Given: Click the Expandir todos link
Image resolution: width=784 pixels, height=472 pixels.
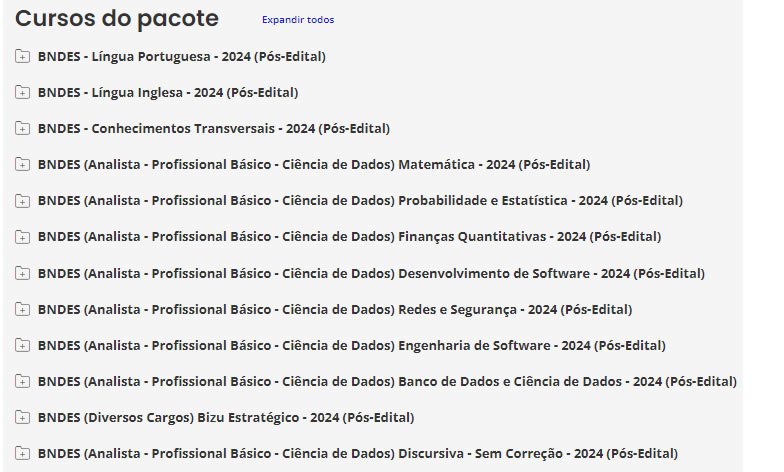Looking at the screenshot, I should (x=298, y=20).
